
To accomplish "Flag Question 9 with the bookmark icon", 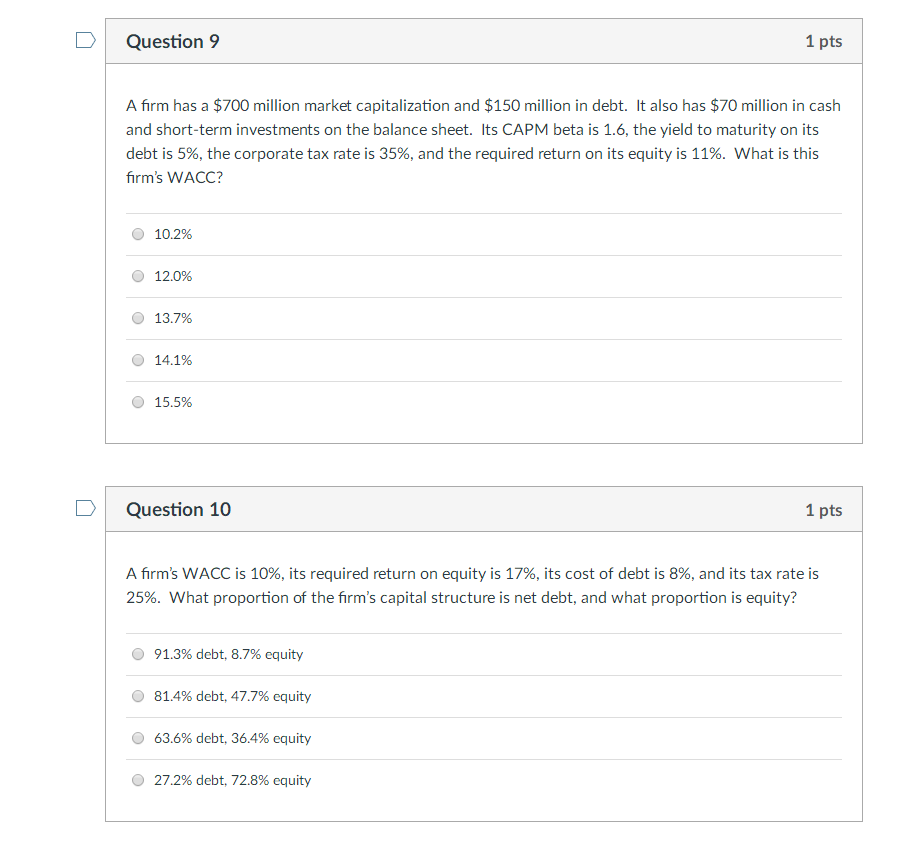I will coord(86,41).
